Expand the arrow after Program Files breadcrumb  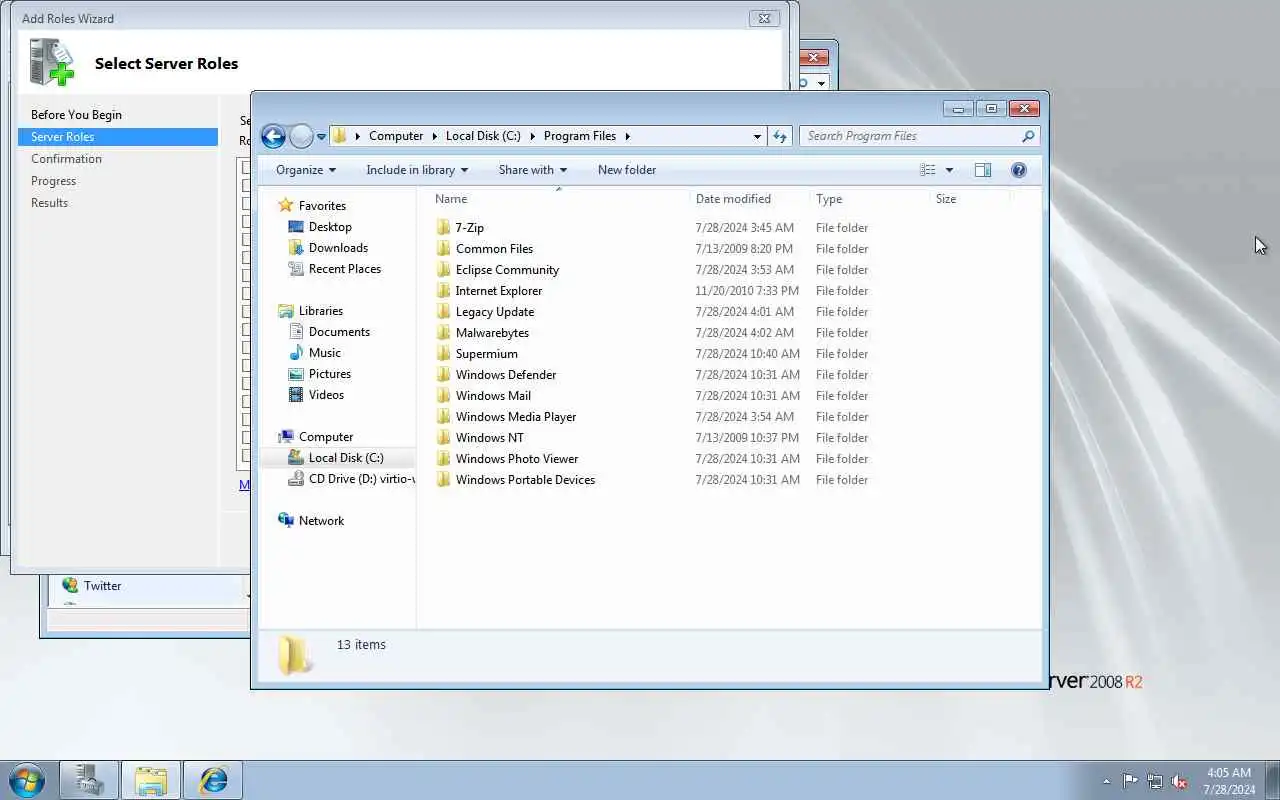pyautogui.click(x=627, y=136)
